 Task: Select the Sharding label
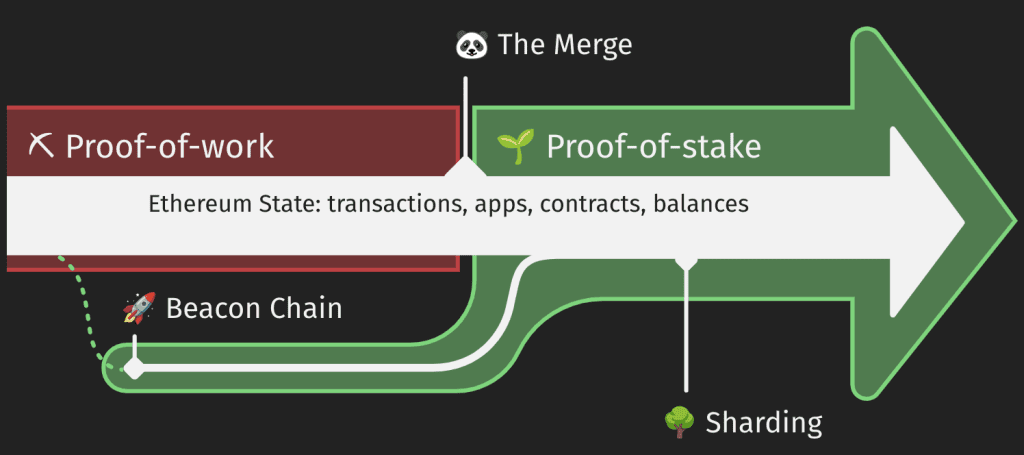[x=763, y=423]
